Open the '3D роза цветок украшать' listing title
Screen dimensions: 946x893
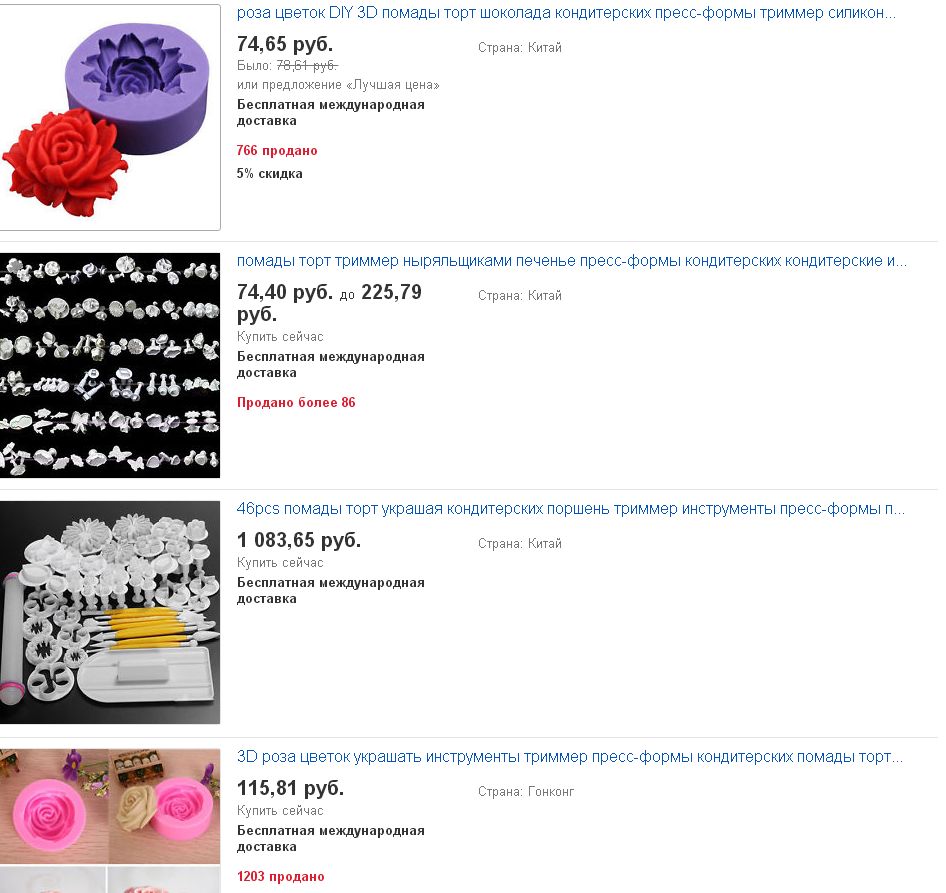tap(570, 757)
